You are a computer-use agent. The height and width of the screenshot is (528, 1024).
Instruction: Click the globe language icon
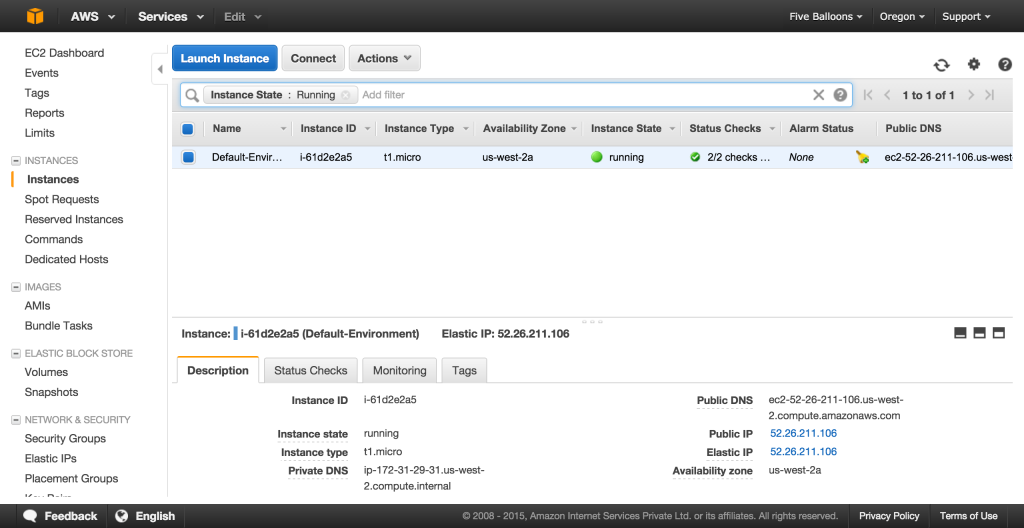click(121, 516)
